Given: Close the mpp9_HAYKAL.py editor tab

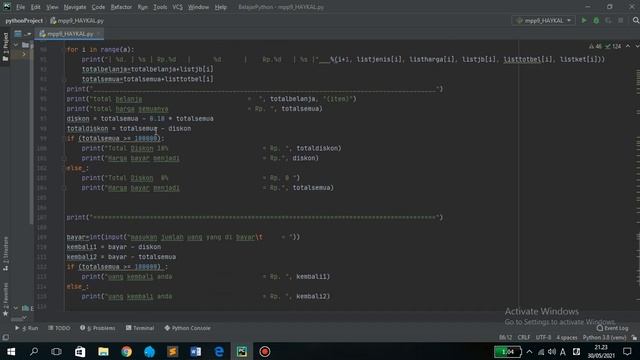Looking at the screenshot, I should pyautogui.click(x=98, y=34).
